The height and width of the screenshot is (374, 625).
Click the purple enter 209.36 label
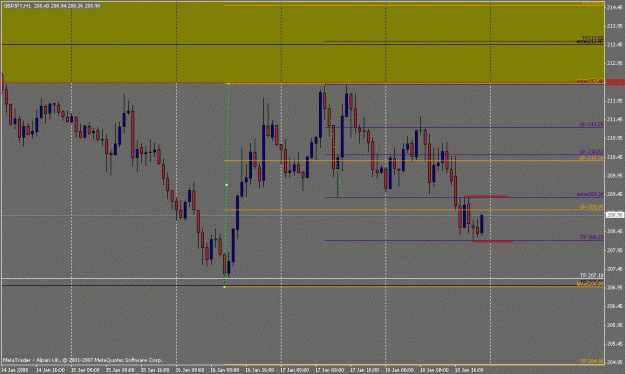pos(590,195)
